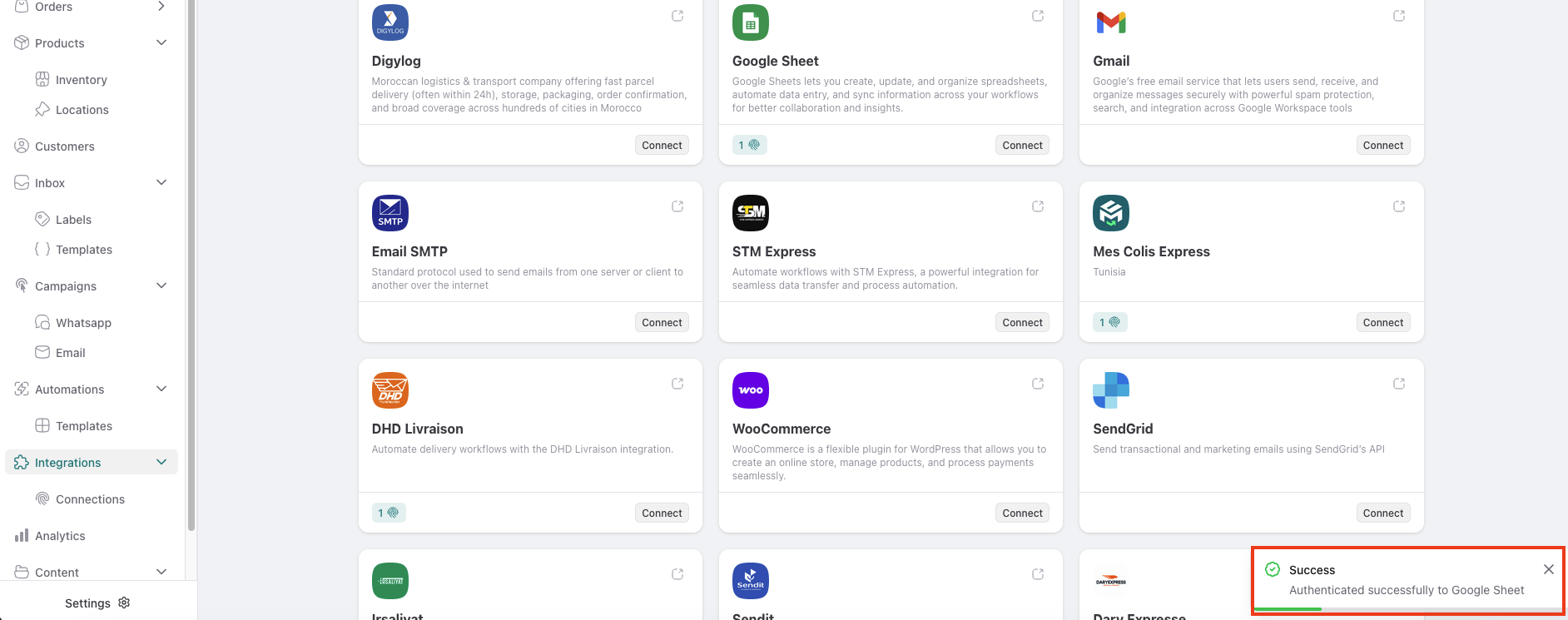Collapse the Inbox section chevron
Viewport: 1568px width, 620px height.
click(161, 182)
